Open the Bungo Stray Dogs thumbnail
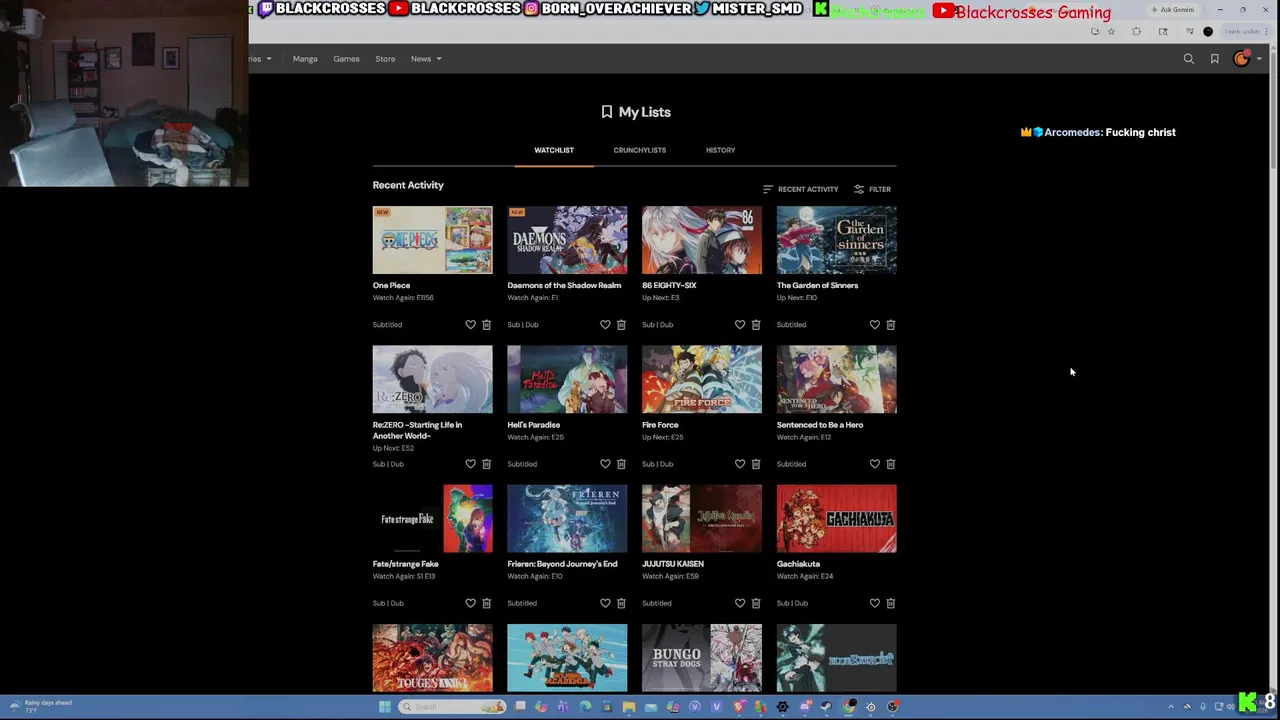The height and width of the screenshot is (720, 1280). [702, 658]
